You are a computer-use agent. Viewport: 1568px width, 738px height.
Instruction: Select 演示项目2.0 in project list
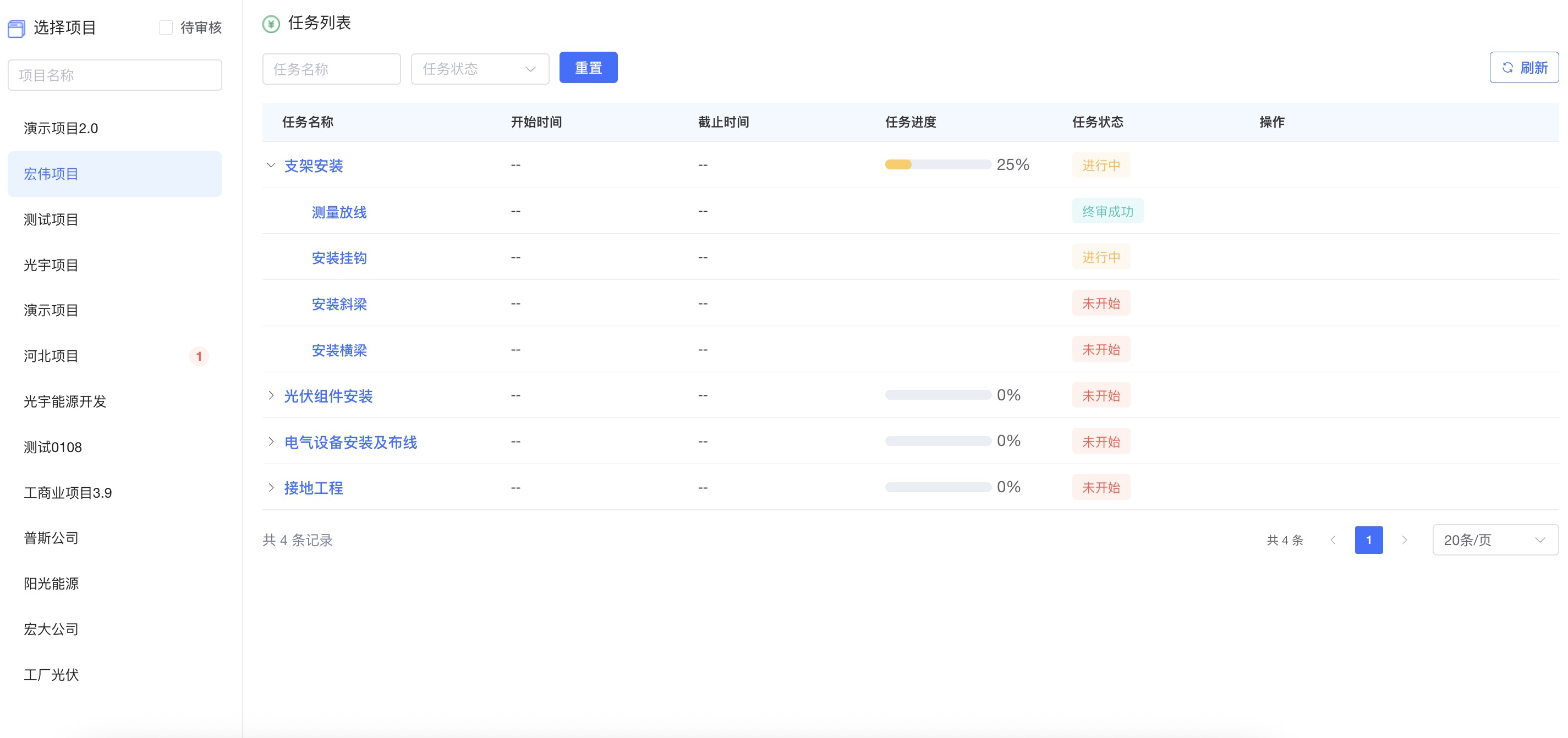coord(61,128)
